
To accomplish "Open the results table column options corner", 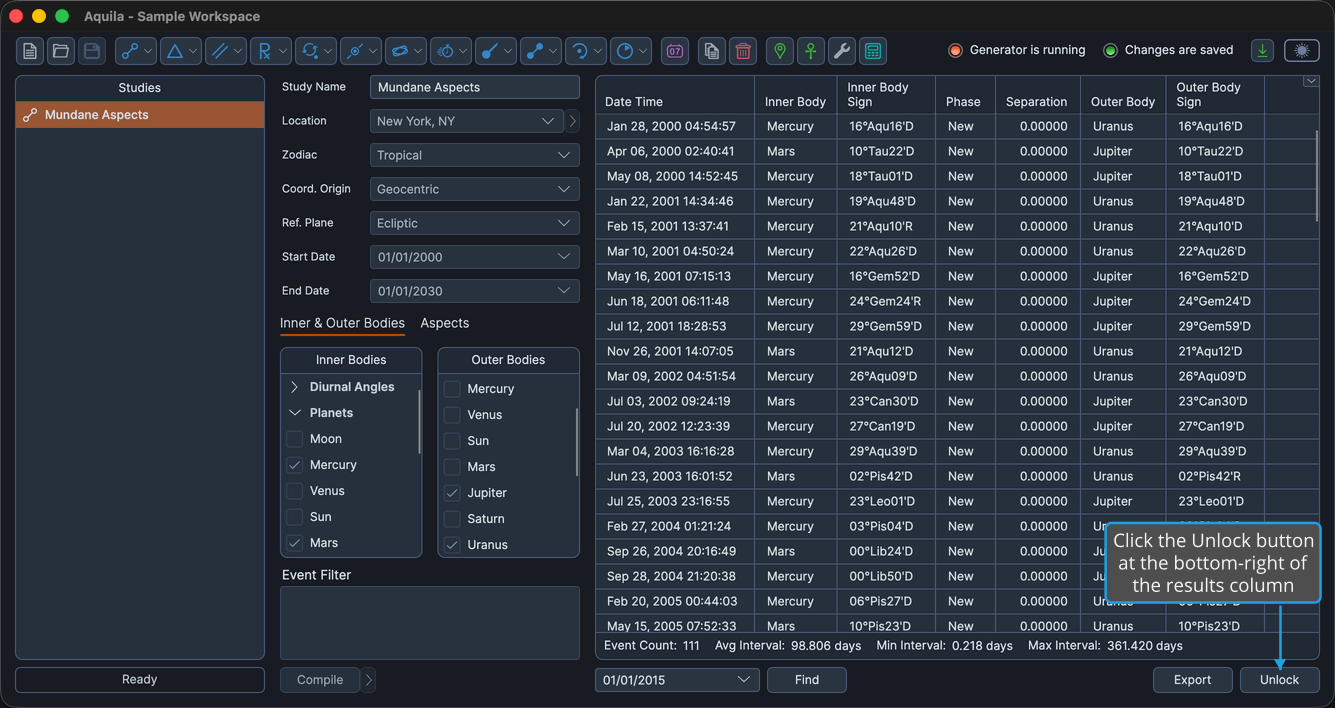I will tap(1311, 82).
